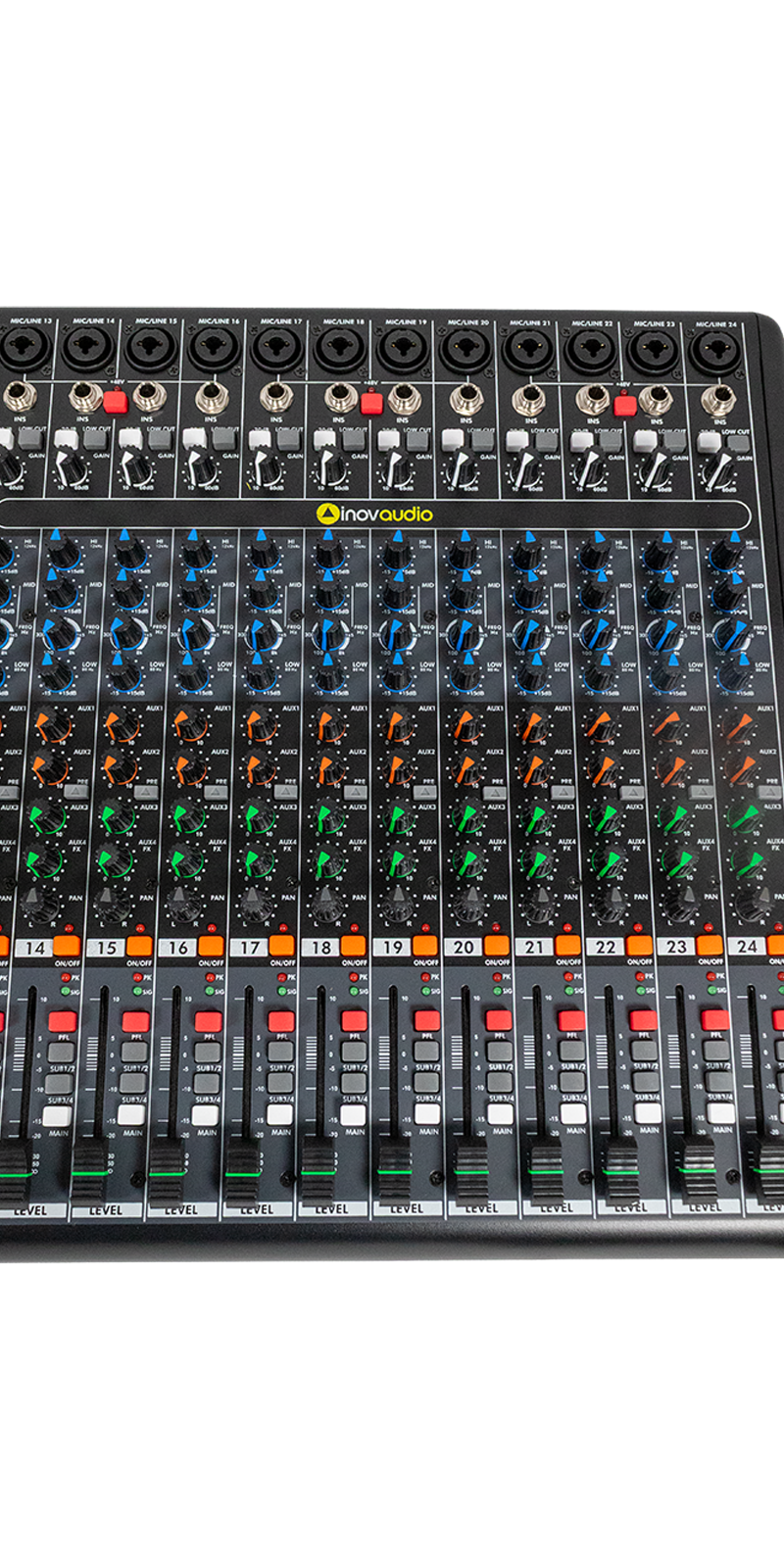
Task: Click the channel 19 LEVEL fader cap
Action: (x=395, y=1170)
